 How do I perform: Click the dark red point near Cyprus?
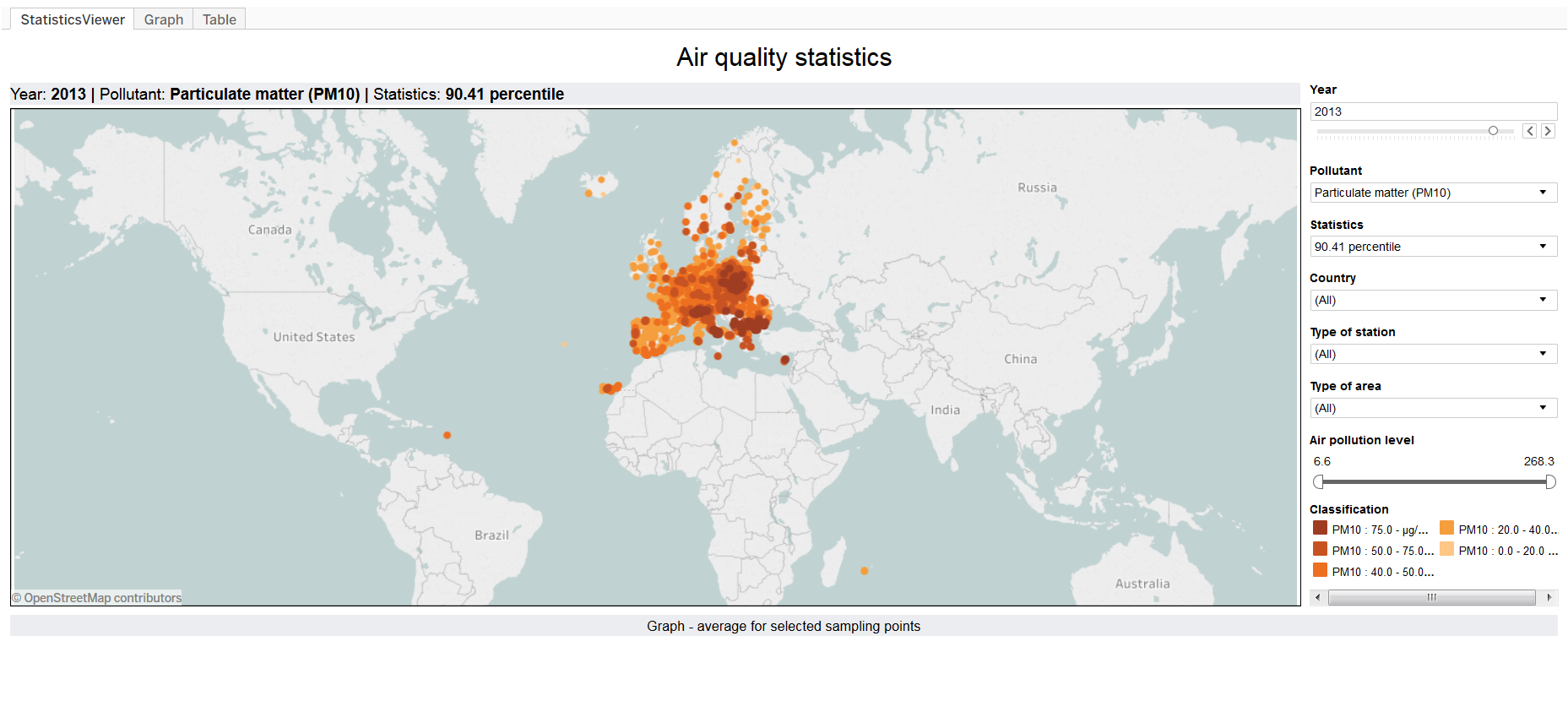784,361
